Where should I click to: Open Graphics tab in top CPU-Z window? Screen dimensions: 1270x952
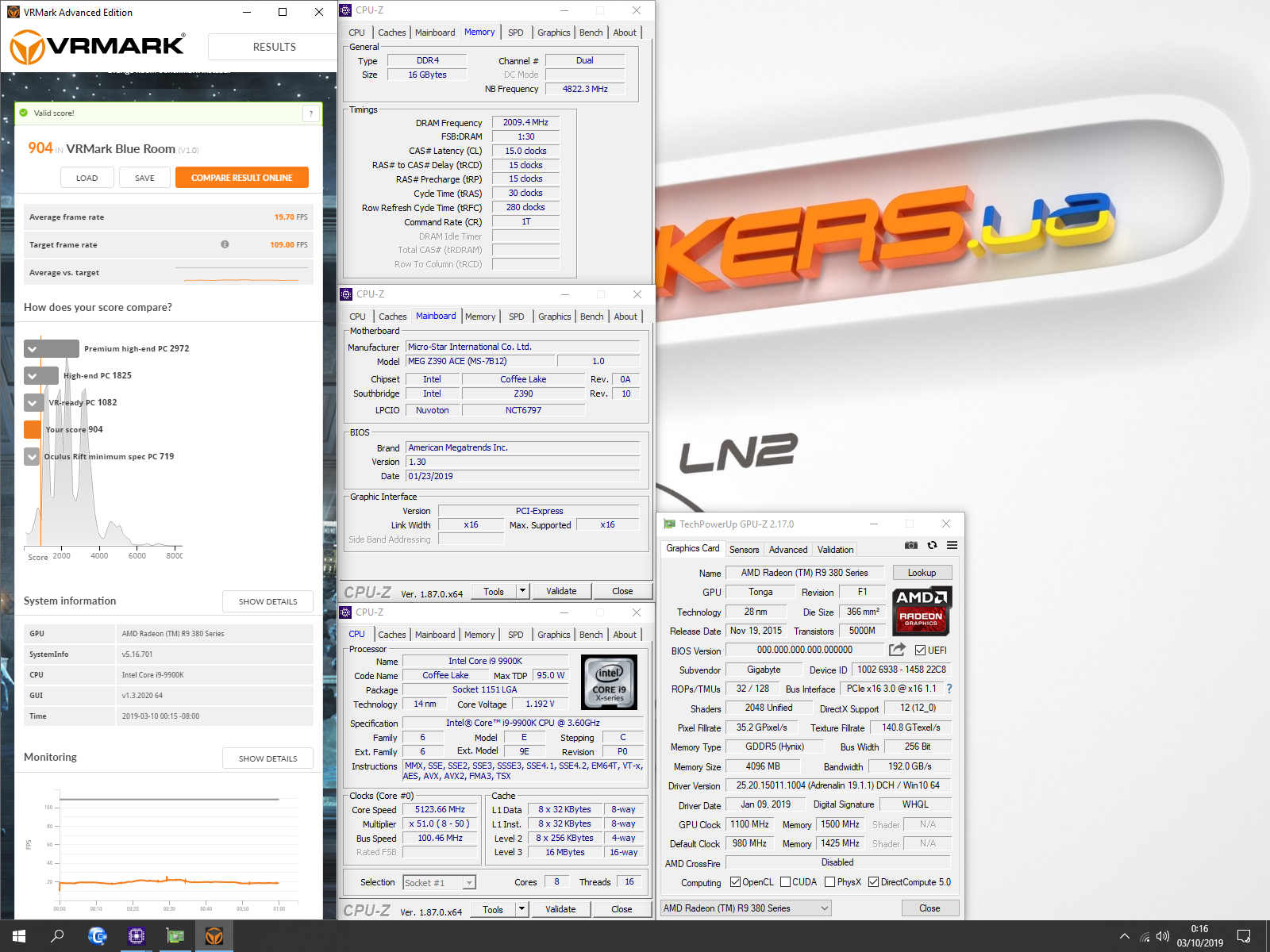(554, 33)
